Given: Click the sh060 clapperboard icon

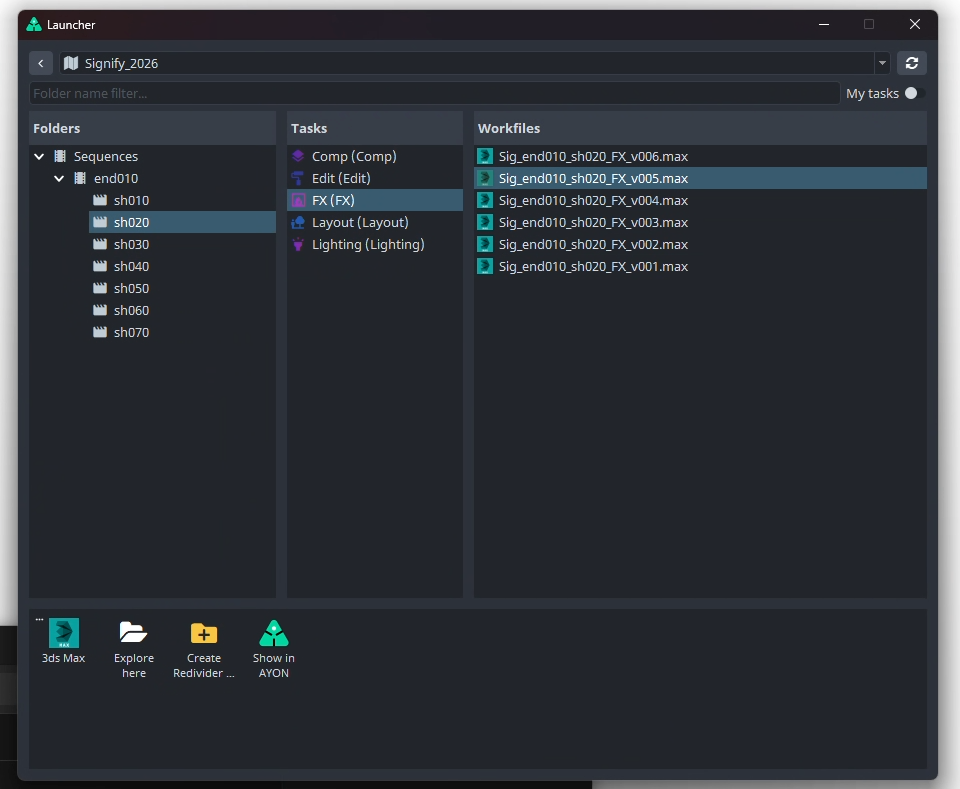Looking at the screenshot, I should click(x=100, y=310).
